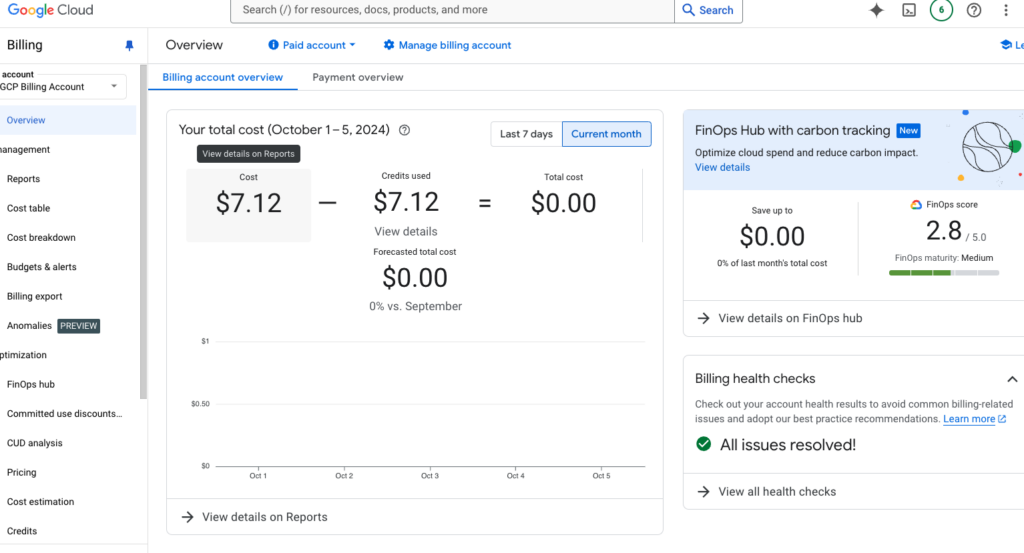Open the notifications badge showing 6
Viewport: 1024px width, 553px height.
[x=941, y=10]
